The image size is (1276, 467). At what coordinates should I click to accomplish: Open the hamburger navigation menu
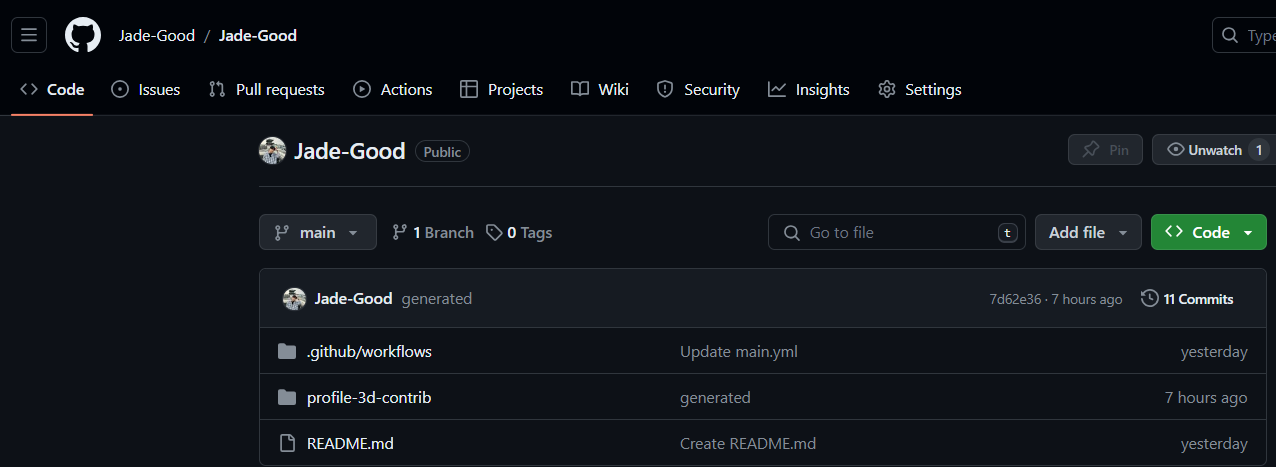pyautogui.click(x=29, y=36)
